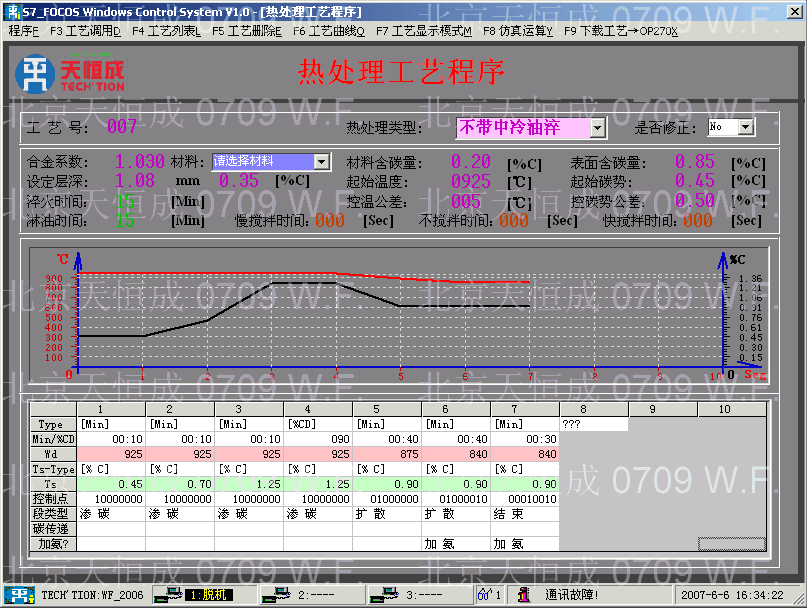Click segment 1 Ts value 0.45 cell
This screenshot has height=608, width=807.
click(x=110, y=483)
